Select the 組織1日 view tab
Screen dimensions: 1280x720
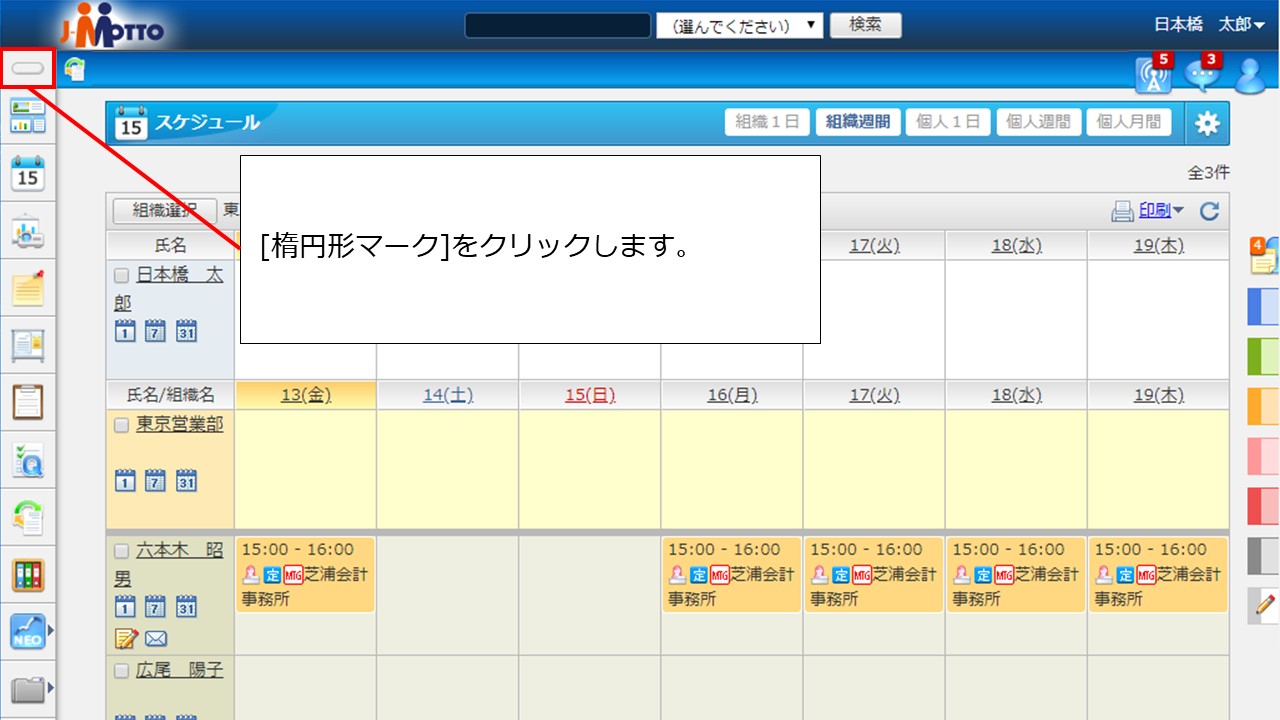766,121
